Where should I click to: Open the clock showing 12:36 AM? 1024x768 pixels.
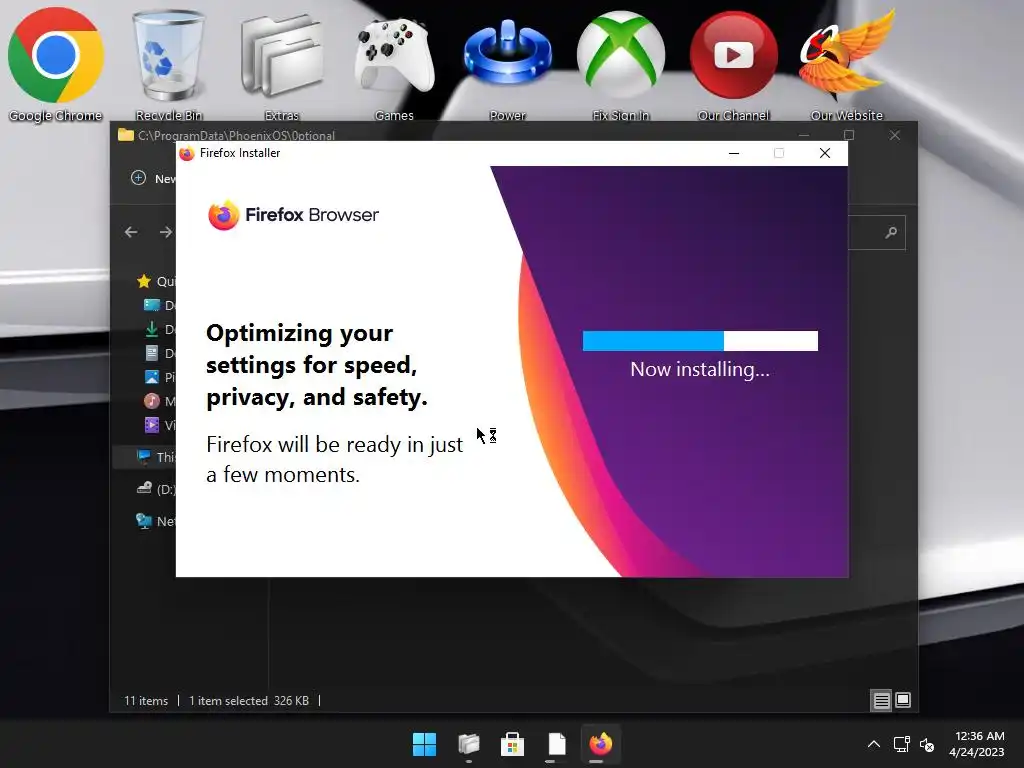pyautogui.click(x=977, y=744)
